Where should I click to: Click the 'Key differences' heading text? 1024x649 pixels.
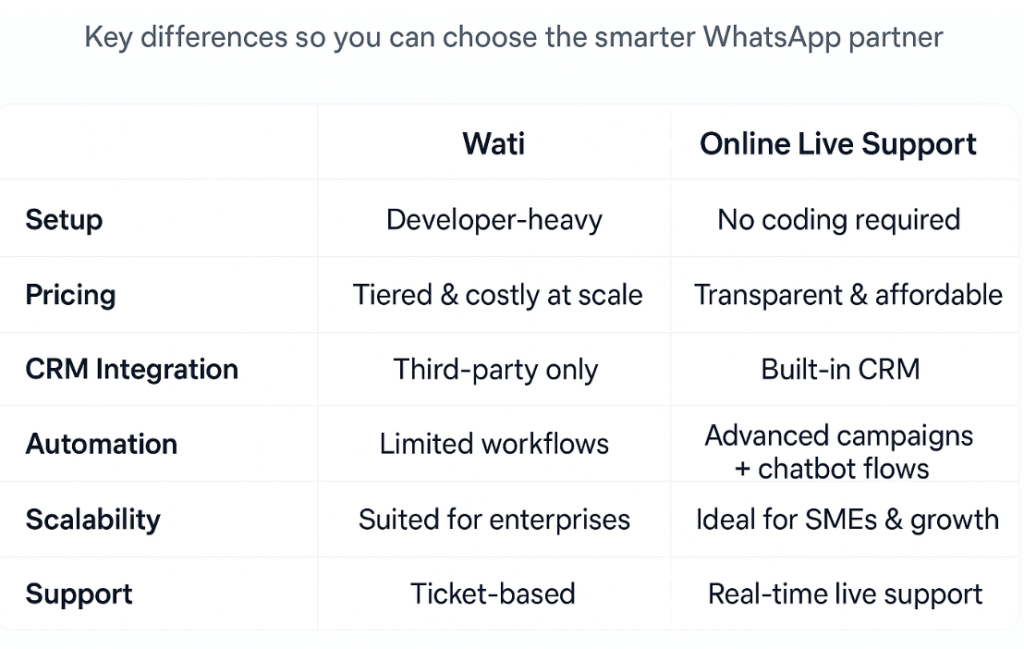pyautogui.click(x=513, y=39)
